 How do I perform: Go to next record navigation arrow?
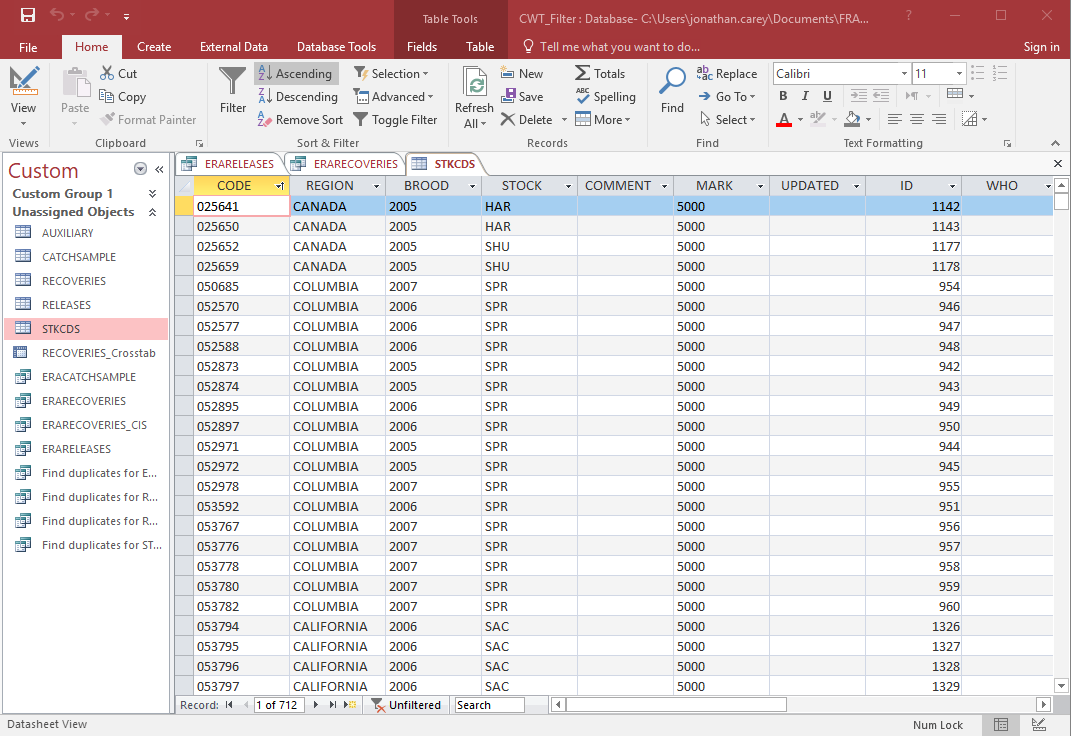[316, 705]
